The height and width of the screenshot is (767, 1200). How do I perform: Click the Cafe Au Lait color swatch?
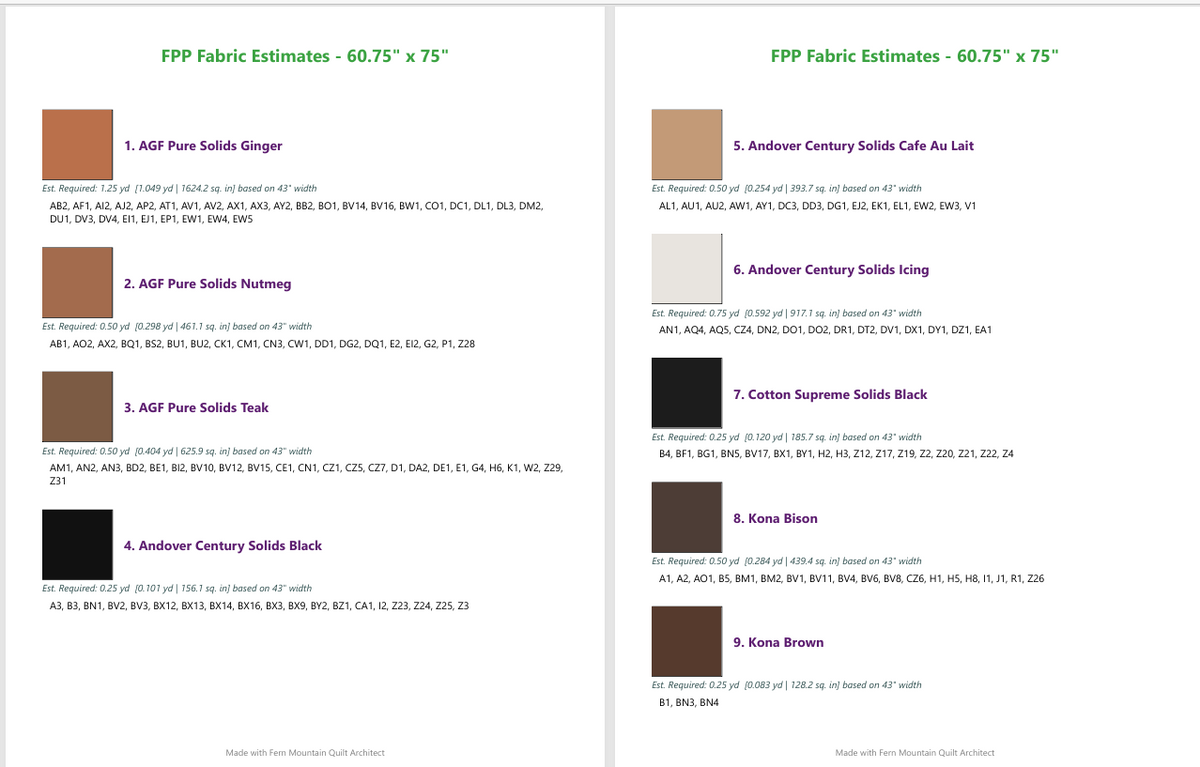pos(686,145)
